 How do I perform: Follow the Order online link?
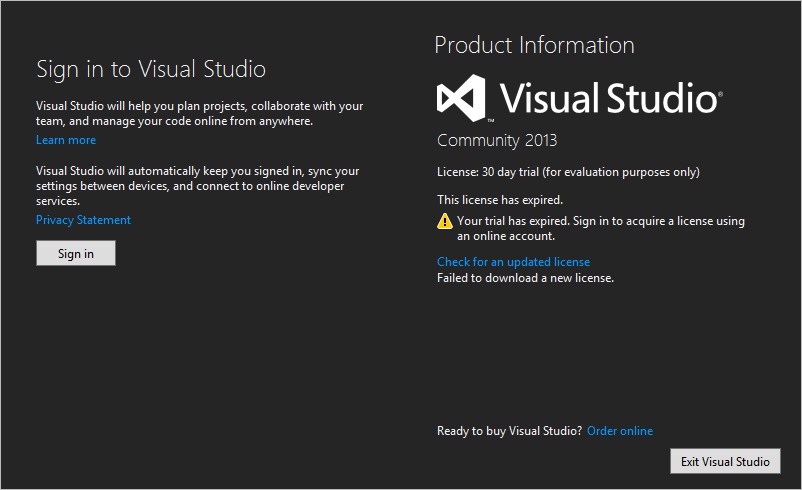[x=620, y=431]
